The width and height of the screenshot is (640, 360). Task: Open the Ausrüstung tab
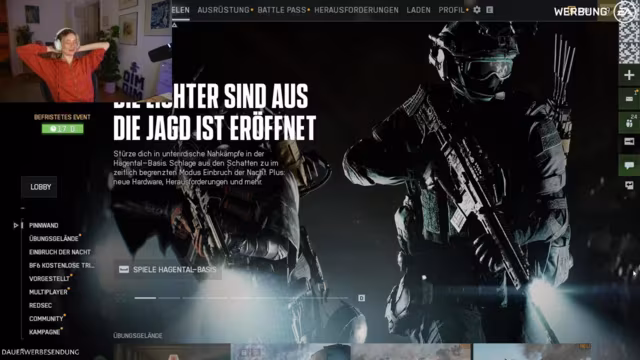click(223, 10)
